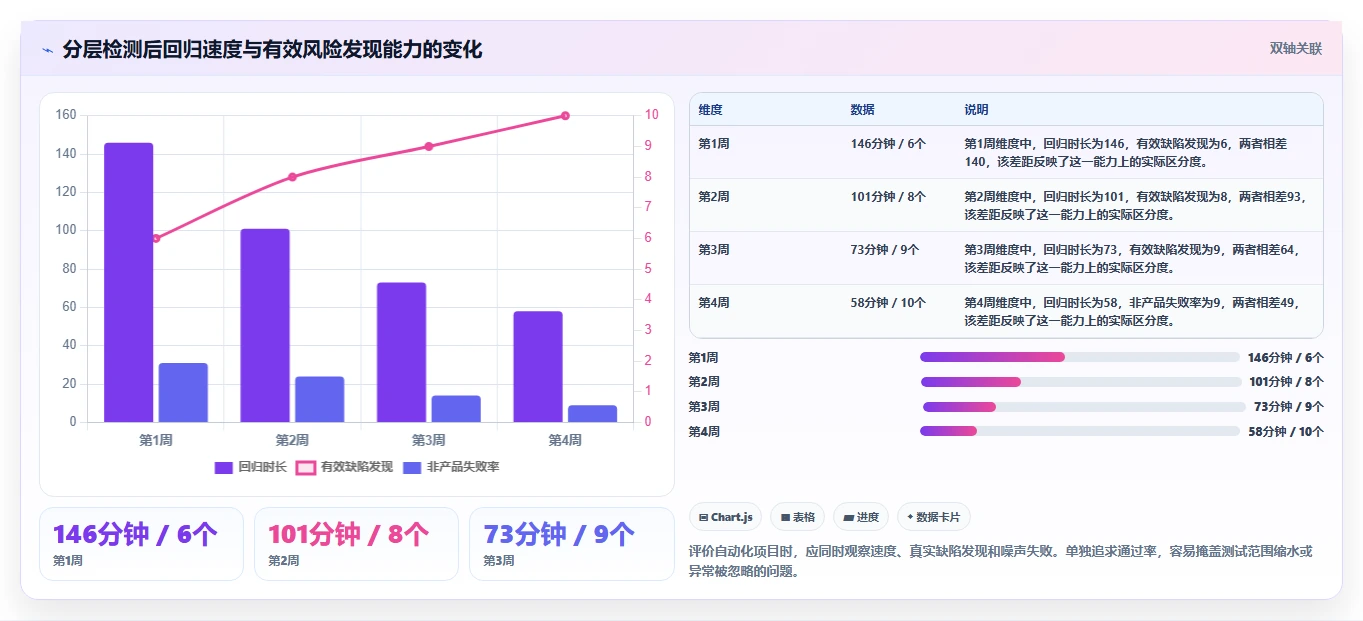Click the 73分钟 / 9个 stat card

point(571,544)
